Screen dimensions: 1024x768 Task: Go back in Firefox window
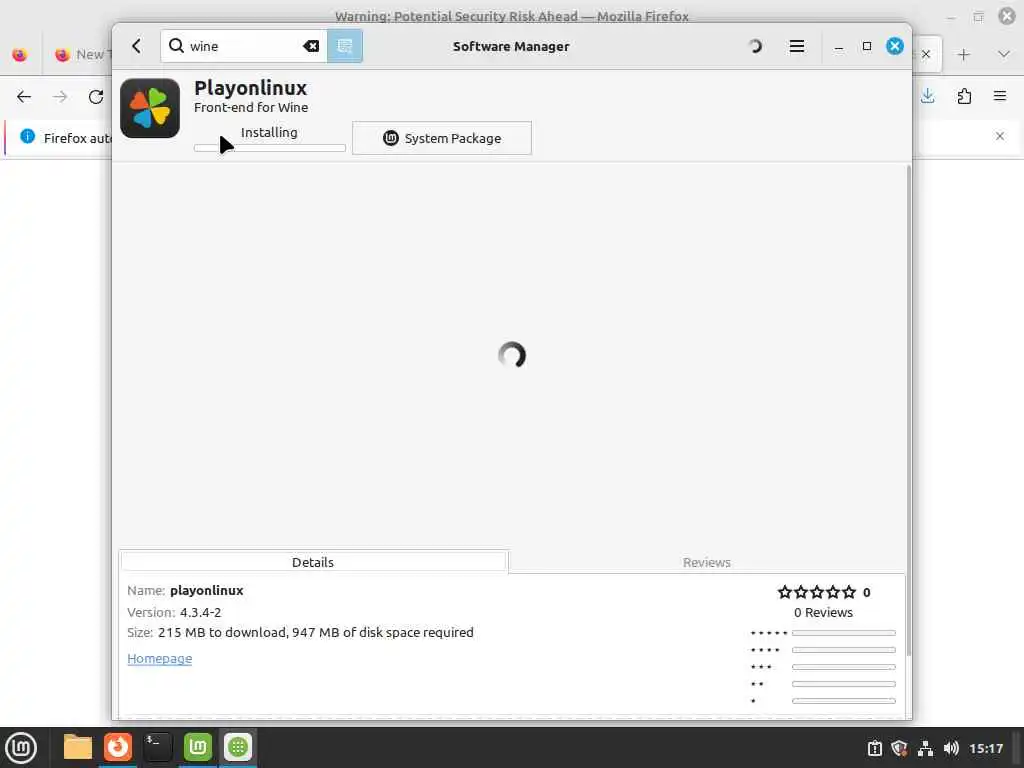(24, 97)
